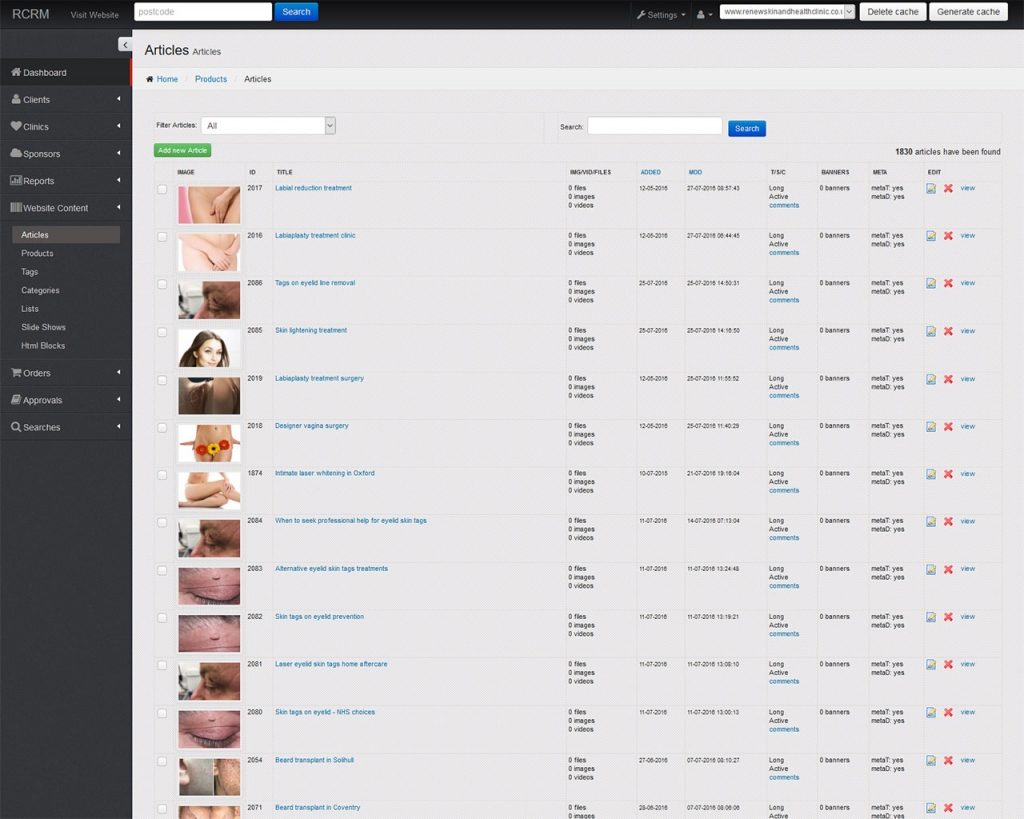The height and width of the screenshot is (819, 1024).
Task: Delete the Skin tags on eyelid prevention article
Action: pyautogui.click(x=948, y=617)
